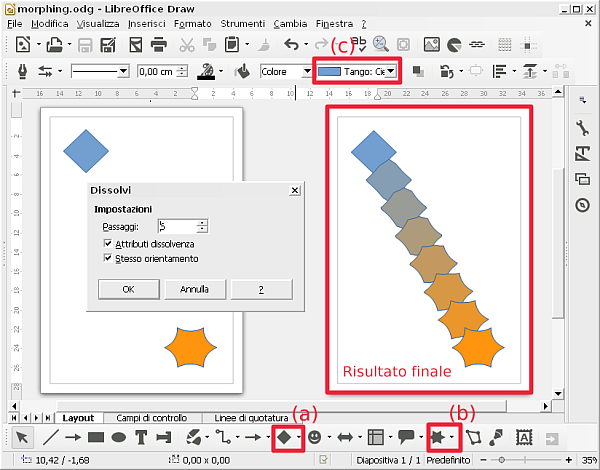Image resolution: width=600 pixels, height=470 pixels.
Task: Choose the smiley symbol shapes tool
Action: click(x=315, y=437)
